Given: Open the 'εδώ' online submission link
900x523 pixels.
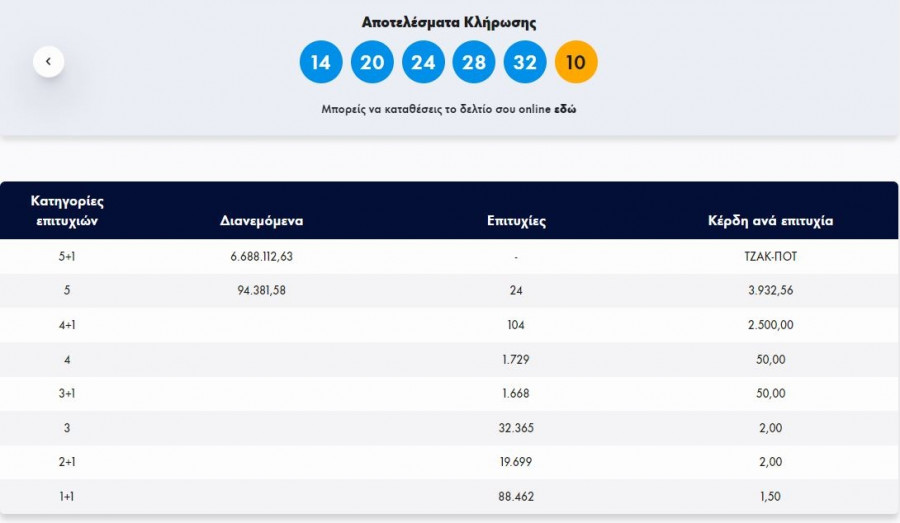Looking at the screenshot, I should 565,109.
